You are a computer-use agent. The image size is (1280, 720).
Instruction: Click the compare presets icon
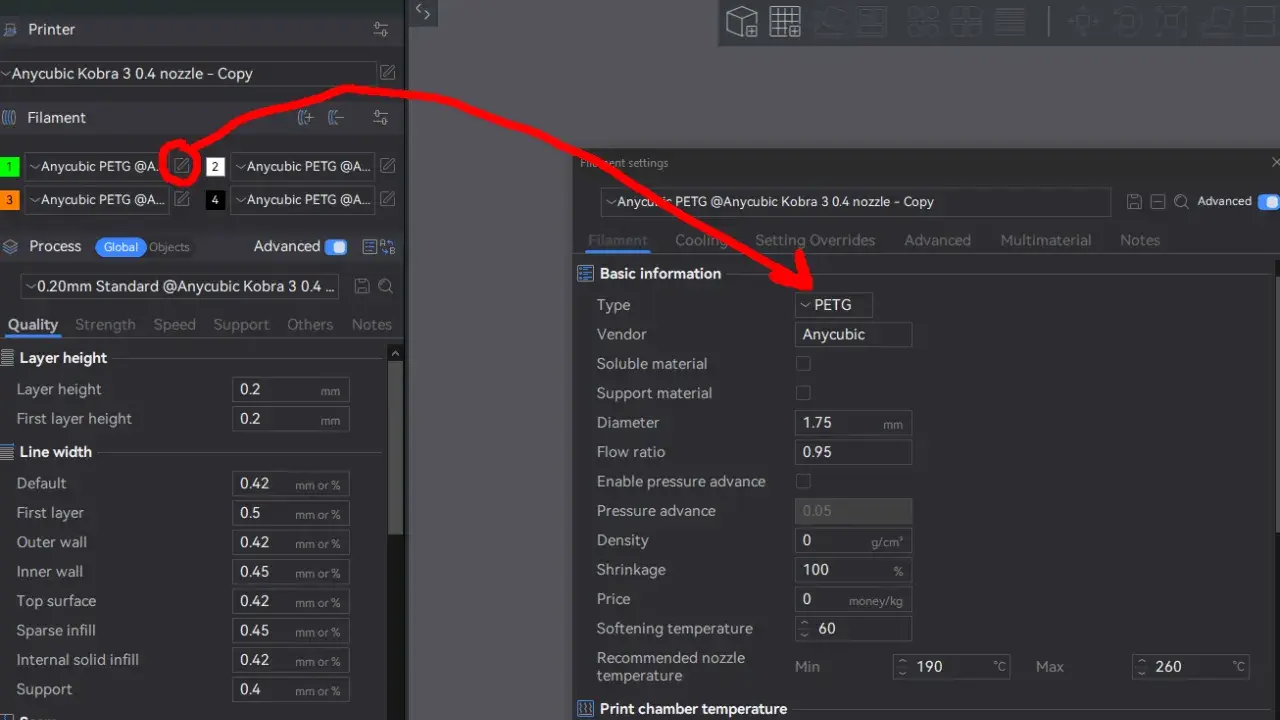point(388,247)
